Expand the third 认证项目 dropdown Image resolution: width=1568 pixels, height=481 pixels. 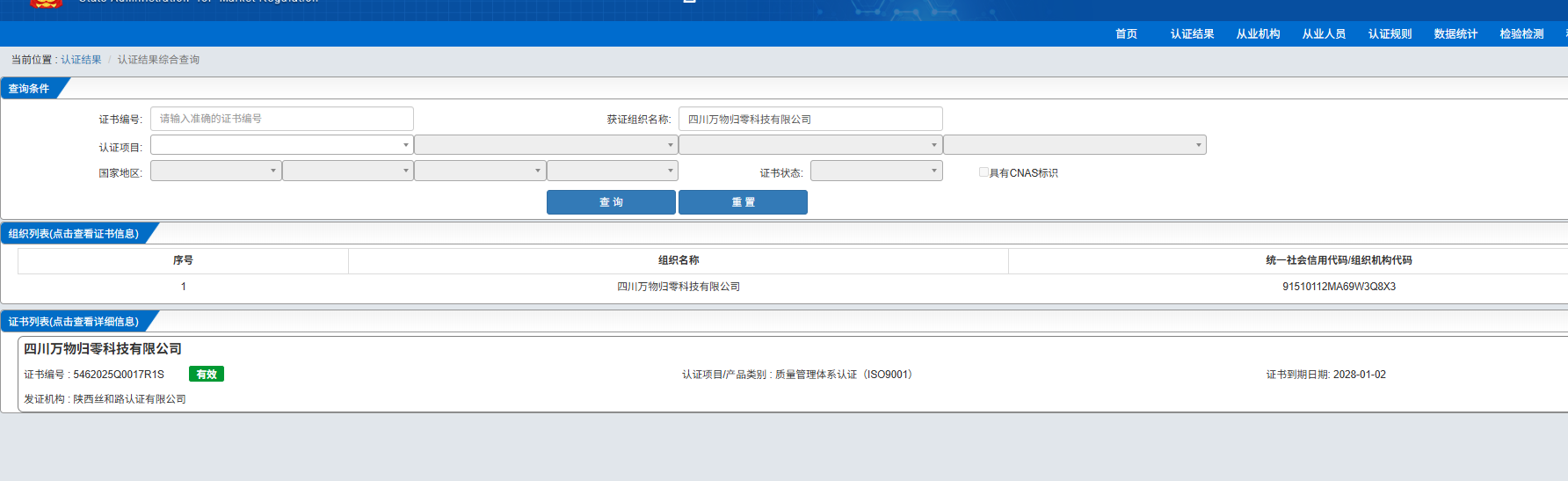coord(810,145)
